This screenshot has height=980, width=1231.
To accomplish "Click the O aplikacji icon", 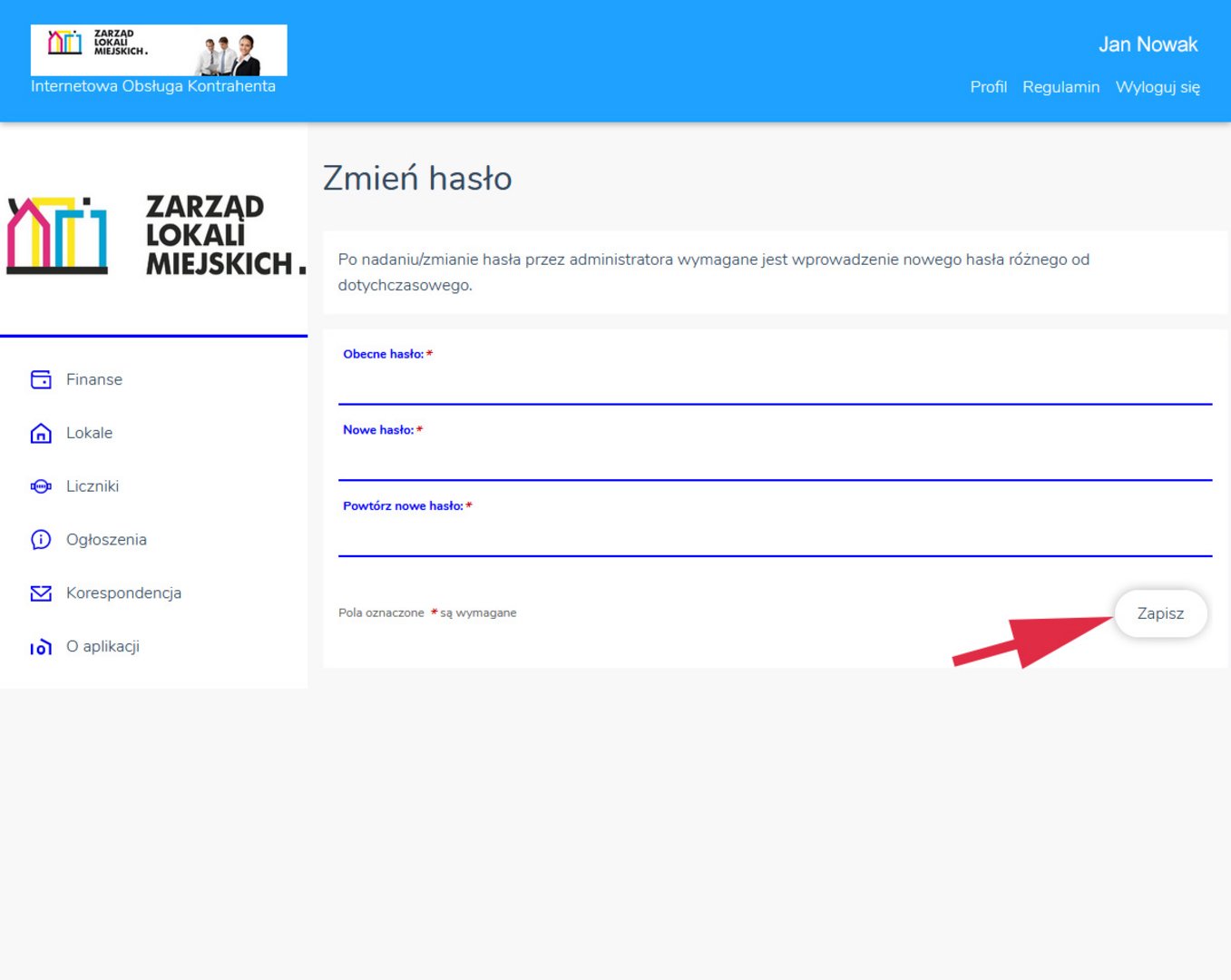I will [41, 647].
